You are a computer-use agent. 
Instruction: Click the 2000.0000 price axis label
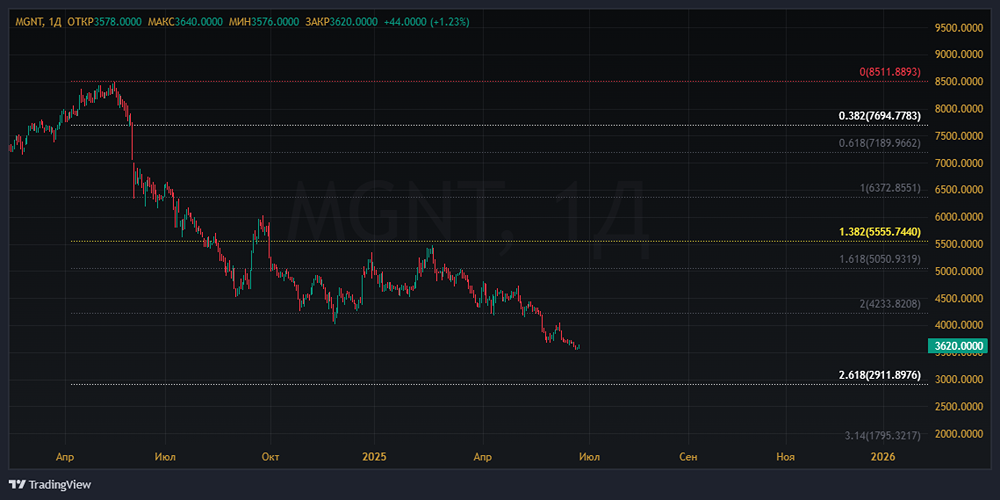pyautogui.click(x=959, y=434)
